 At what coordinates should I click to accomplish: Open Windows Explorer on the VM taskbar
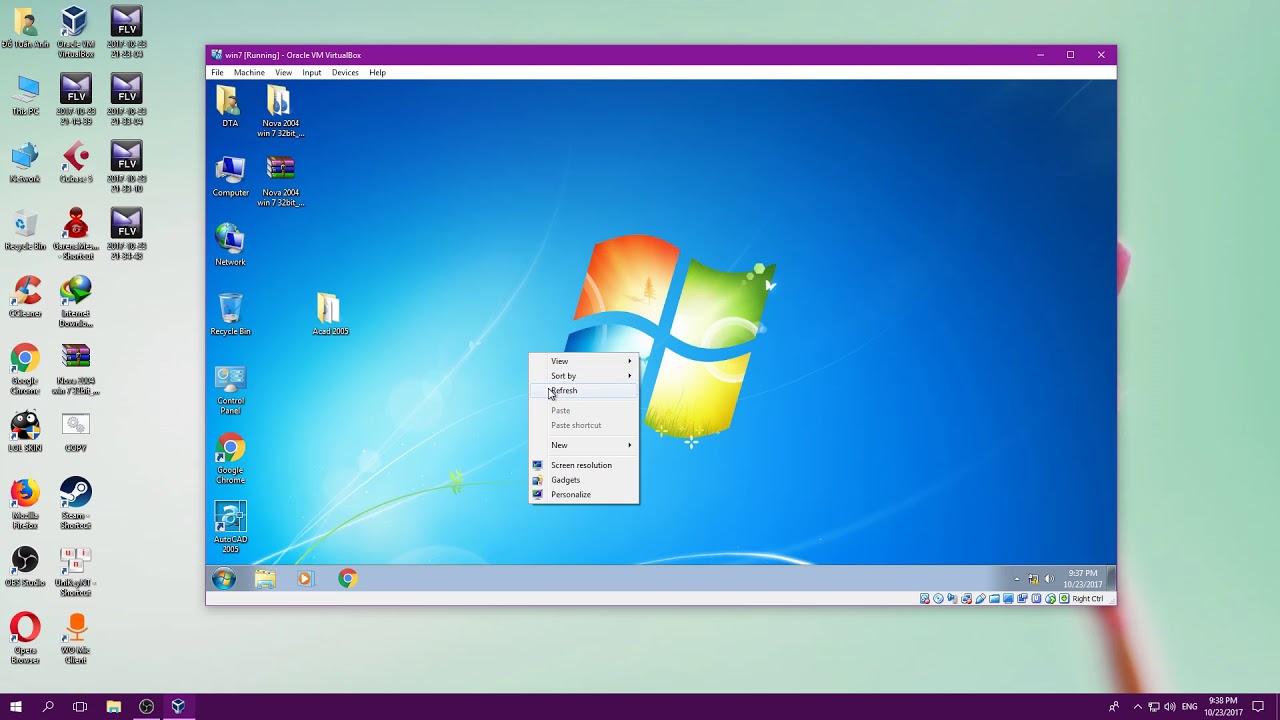(265, 579)
